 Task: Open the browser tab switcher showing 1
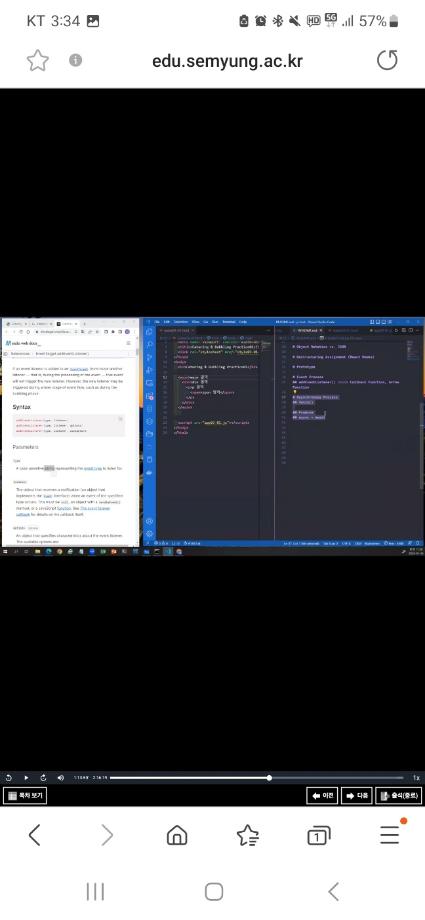click(x=319, y=836)
